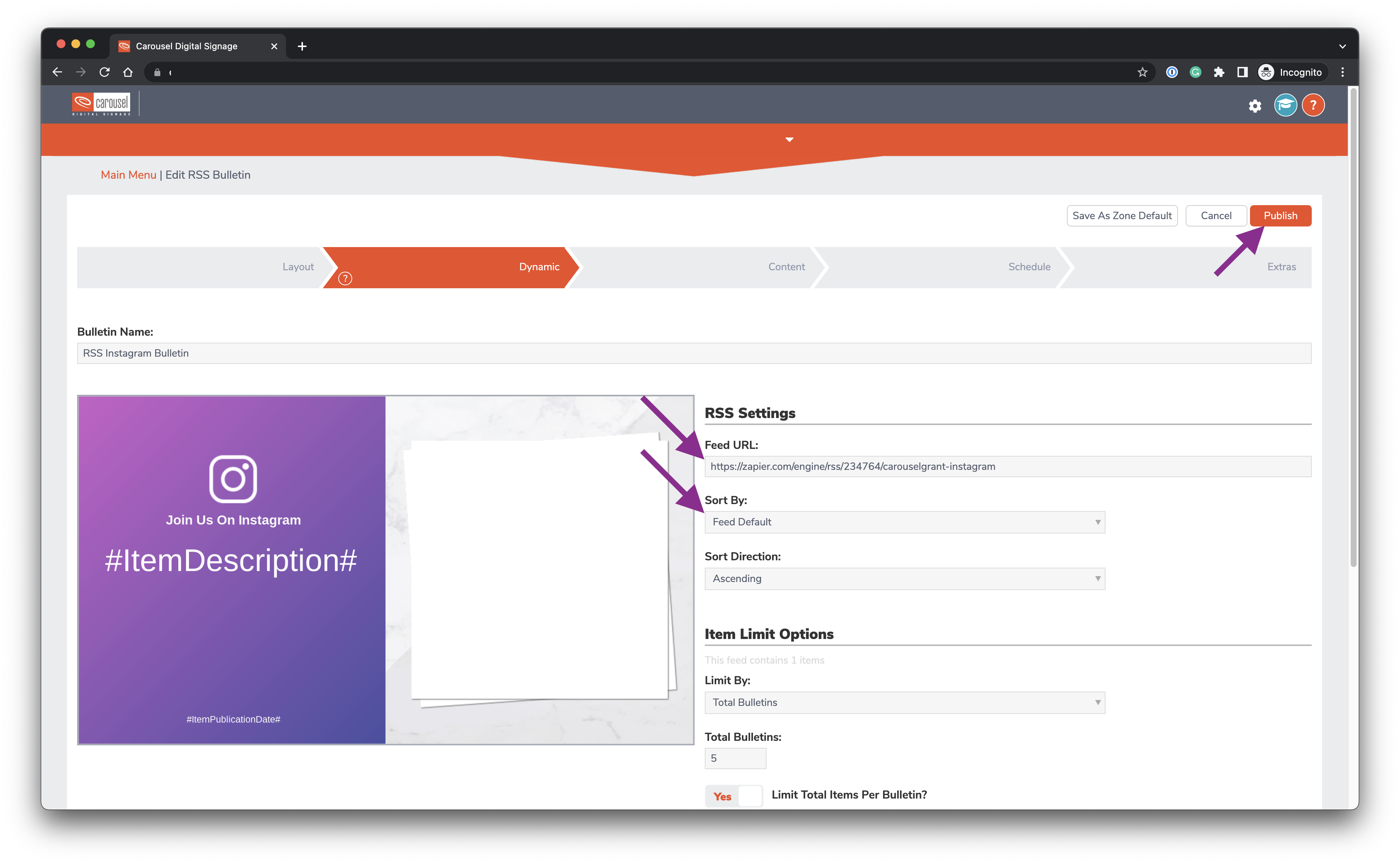Open the Sort By dropdown
The height and width of the screenshot is (864, 1400).
point(904,522)
